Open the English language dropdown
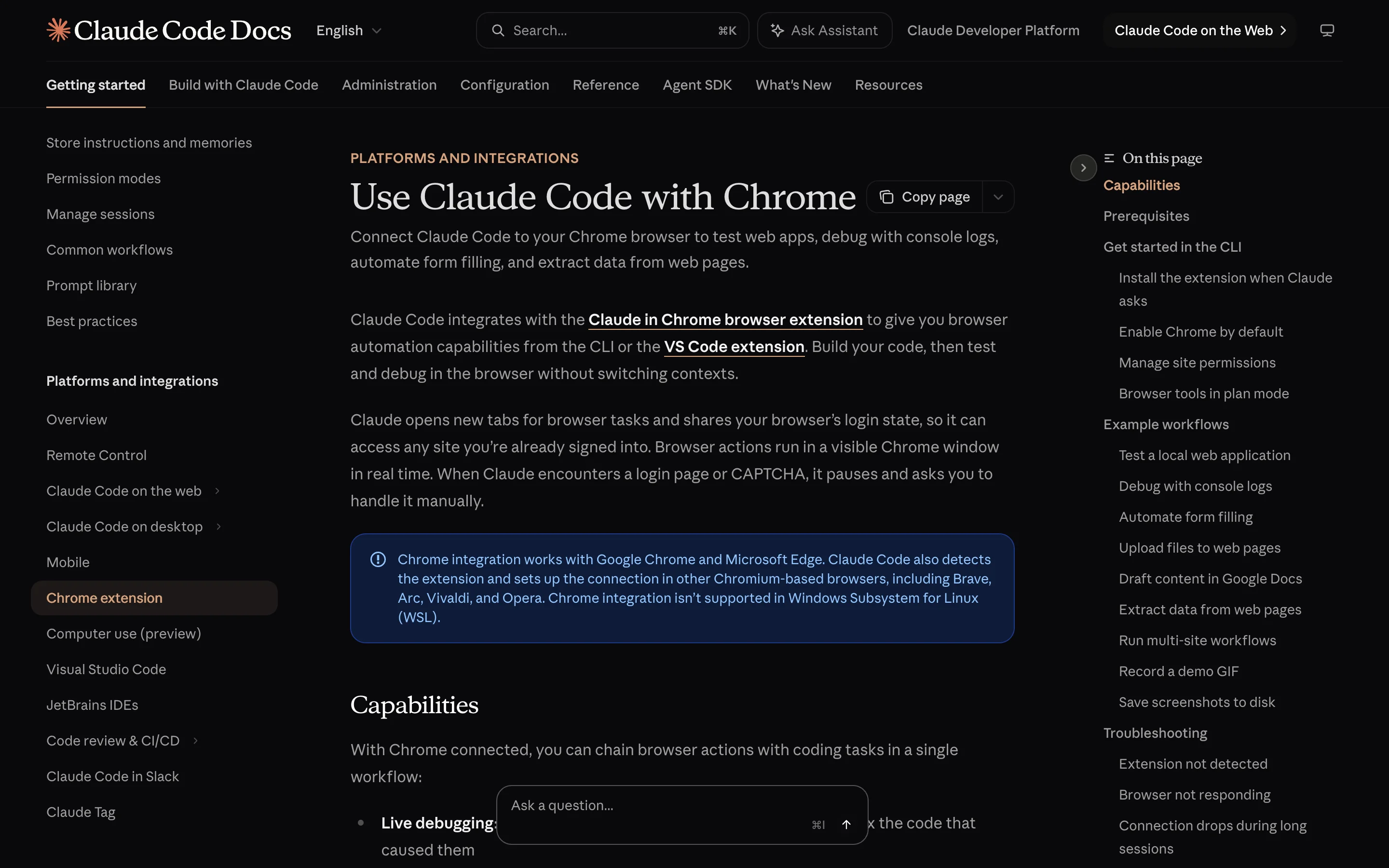Viewport: 1389px width, 868px height. [349, 30]
